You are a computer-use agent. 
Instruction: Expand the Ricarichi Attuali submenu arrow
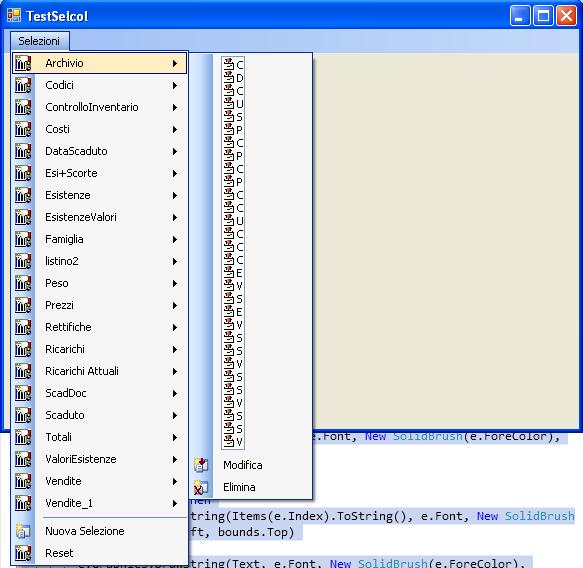click(x=175, y=371)
